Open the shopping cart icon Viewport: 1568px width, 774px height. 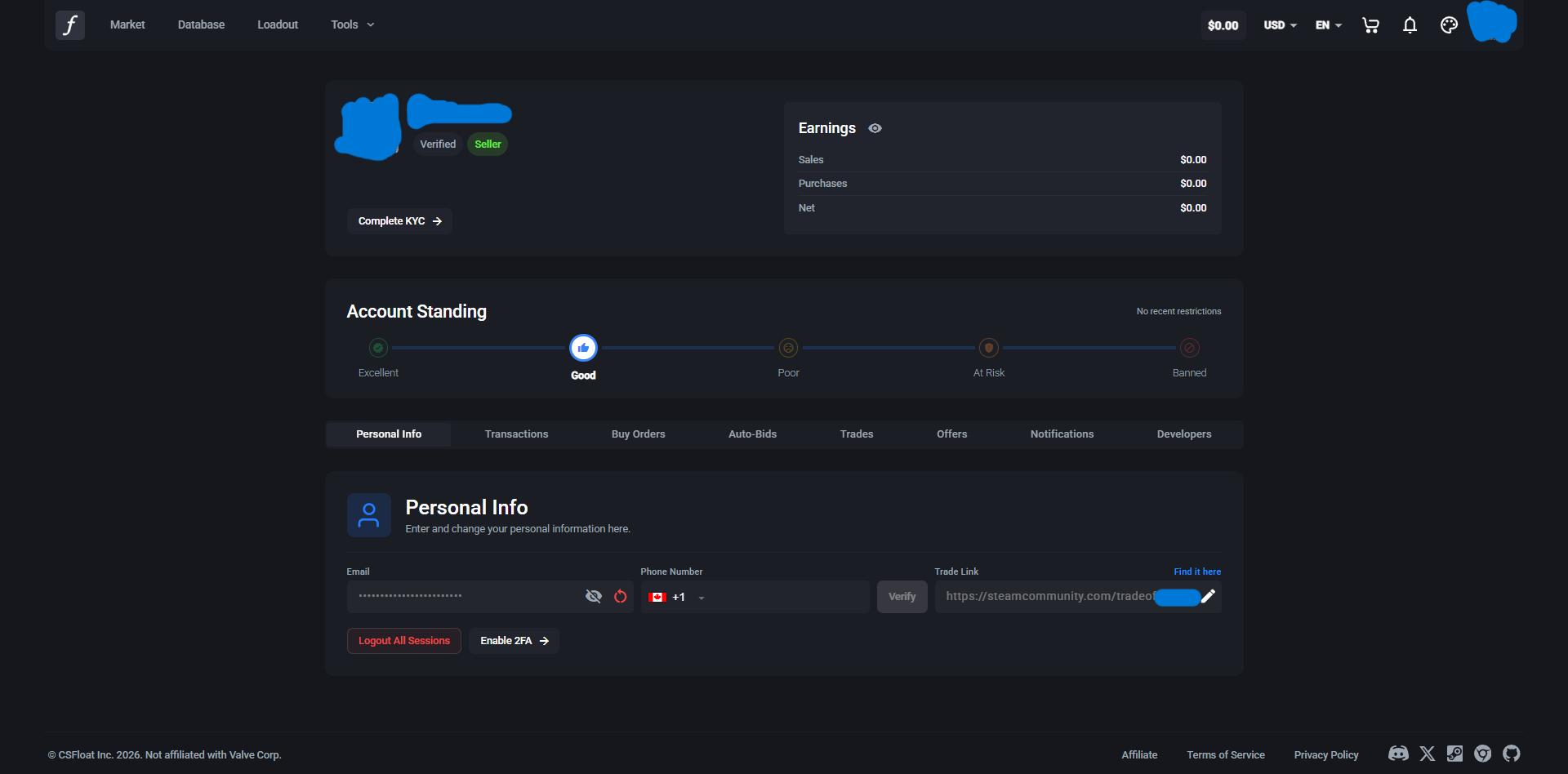1370,25
